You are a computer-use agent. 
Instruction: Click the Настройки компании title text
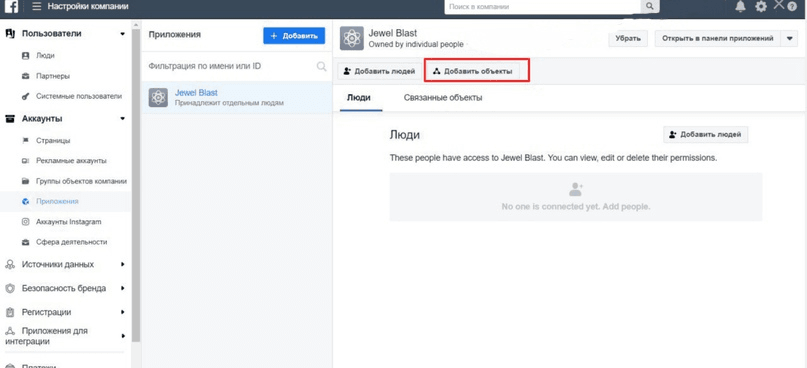click(88, 7)
